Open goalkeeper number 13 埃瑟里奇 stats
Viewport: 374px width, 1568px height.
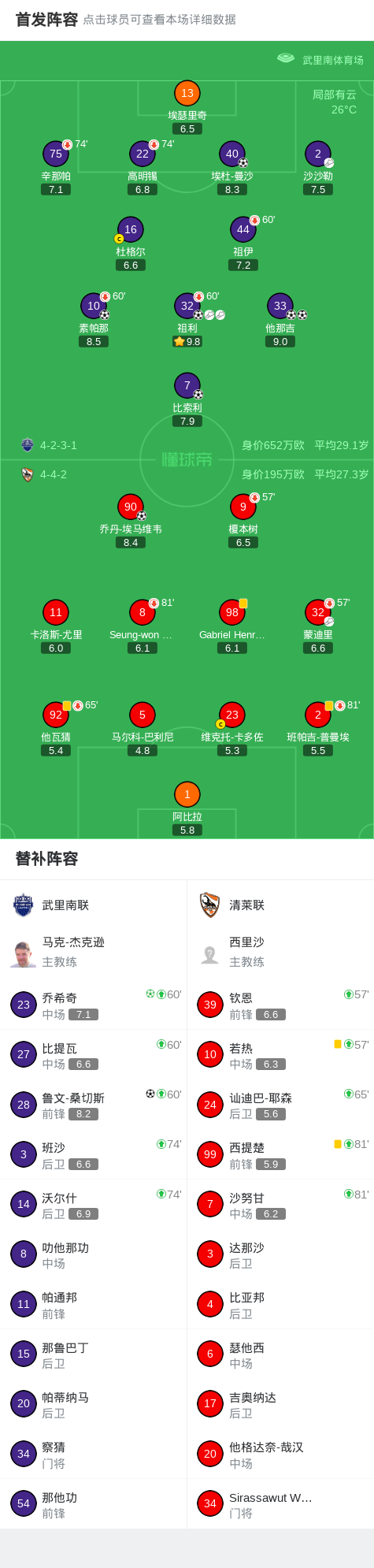[x=187, y=93]
